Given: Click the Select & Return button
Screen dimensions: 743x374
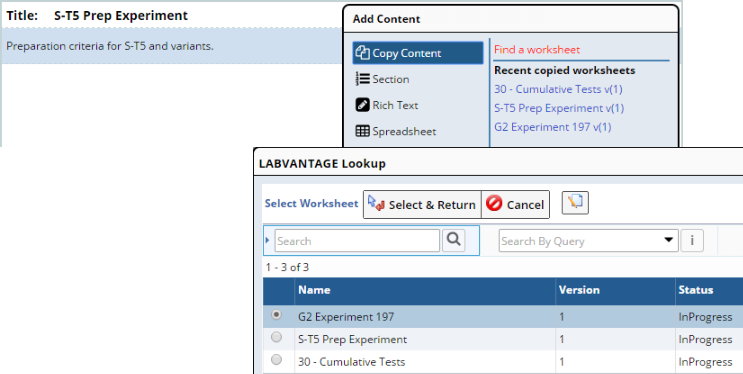Looking at the screenshot, I should click(x=422, y=205).
